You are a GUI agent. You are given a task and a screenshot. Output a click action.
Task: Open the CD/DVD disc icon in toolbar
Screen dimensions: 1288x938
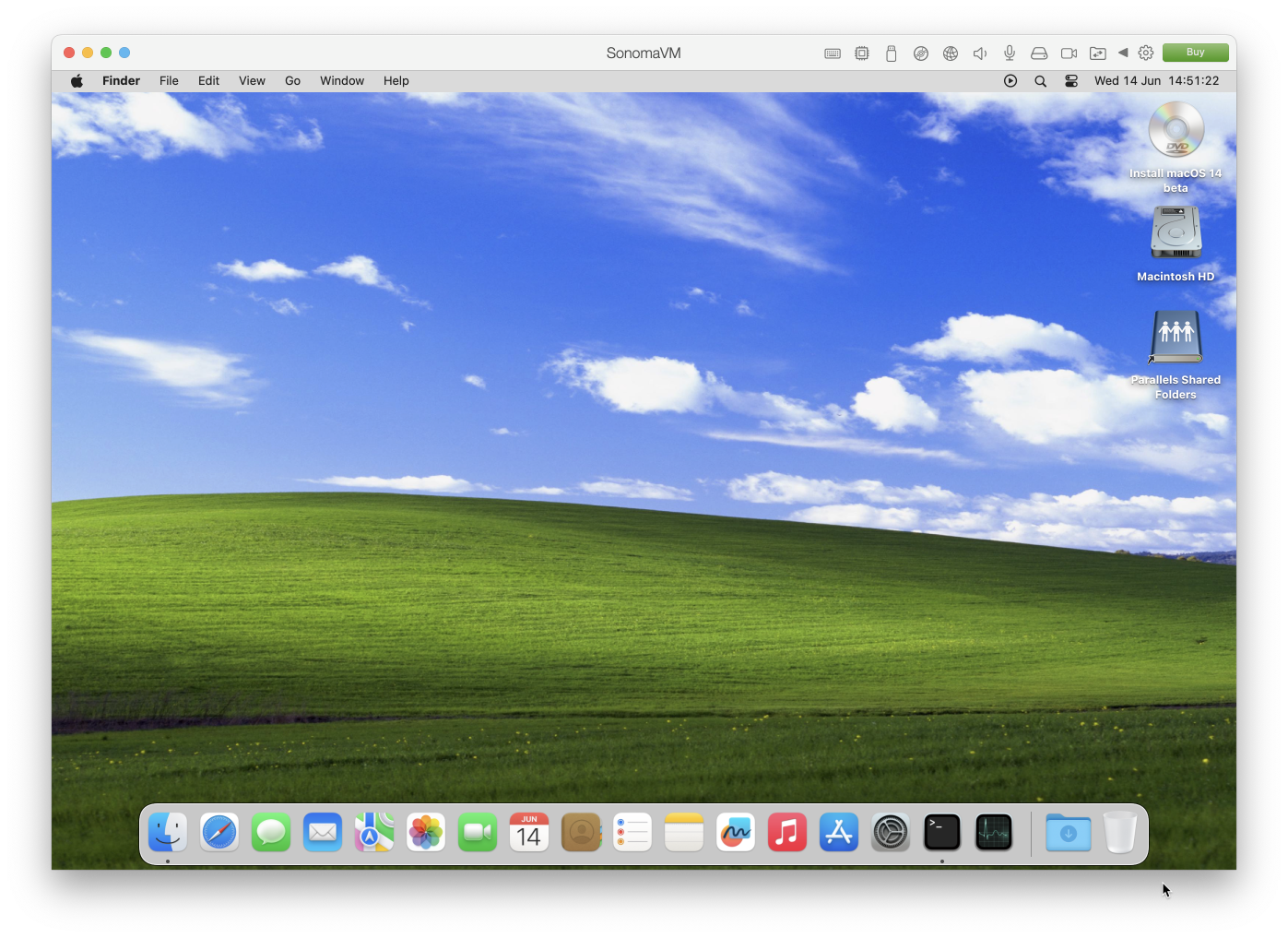(921, 53)
